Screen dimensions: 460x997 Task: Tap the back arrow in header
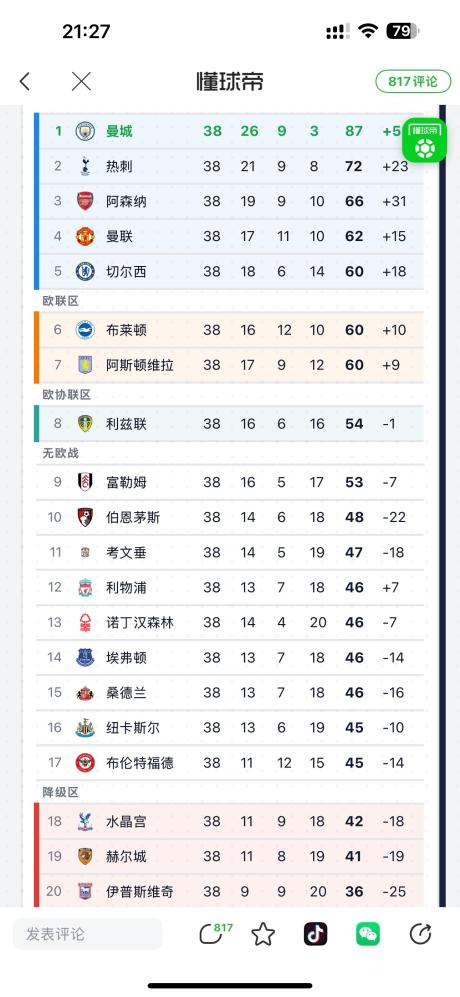pos(25,81)
